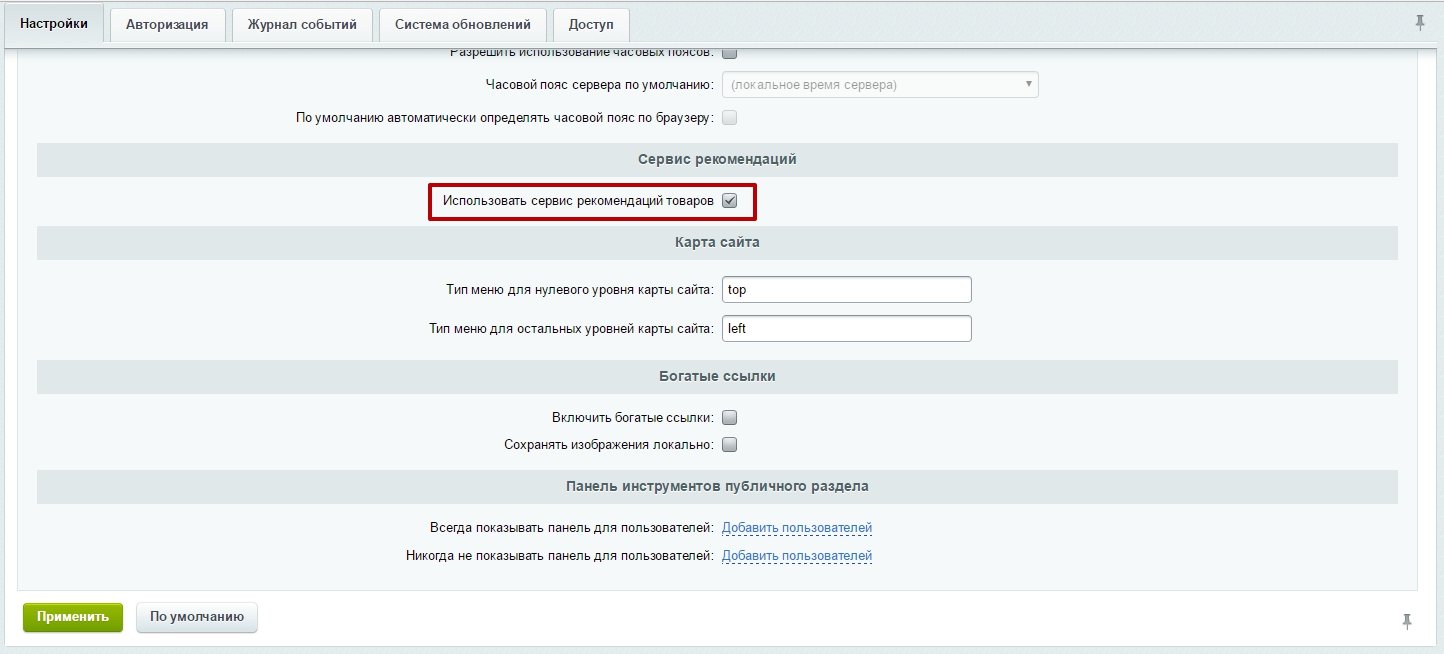Screen dimensions: 1444x654
Task: Enable Включить богатые ссылки checkbox
Action: (730, 418)
